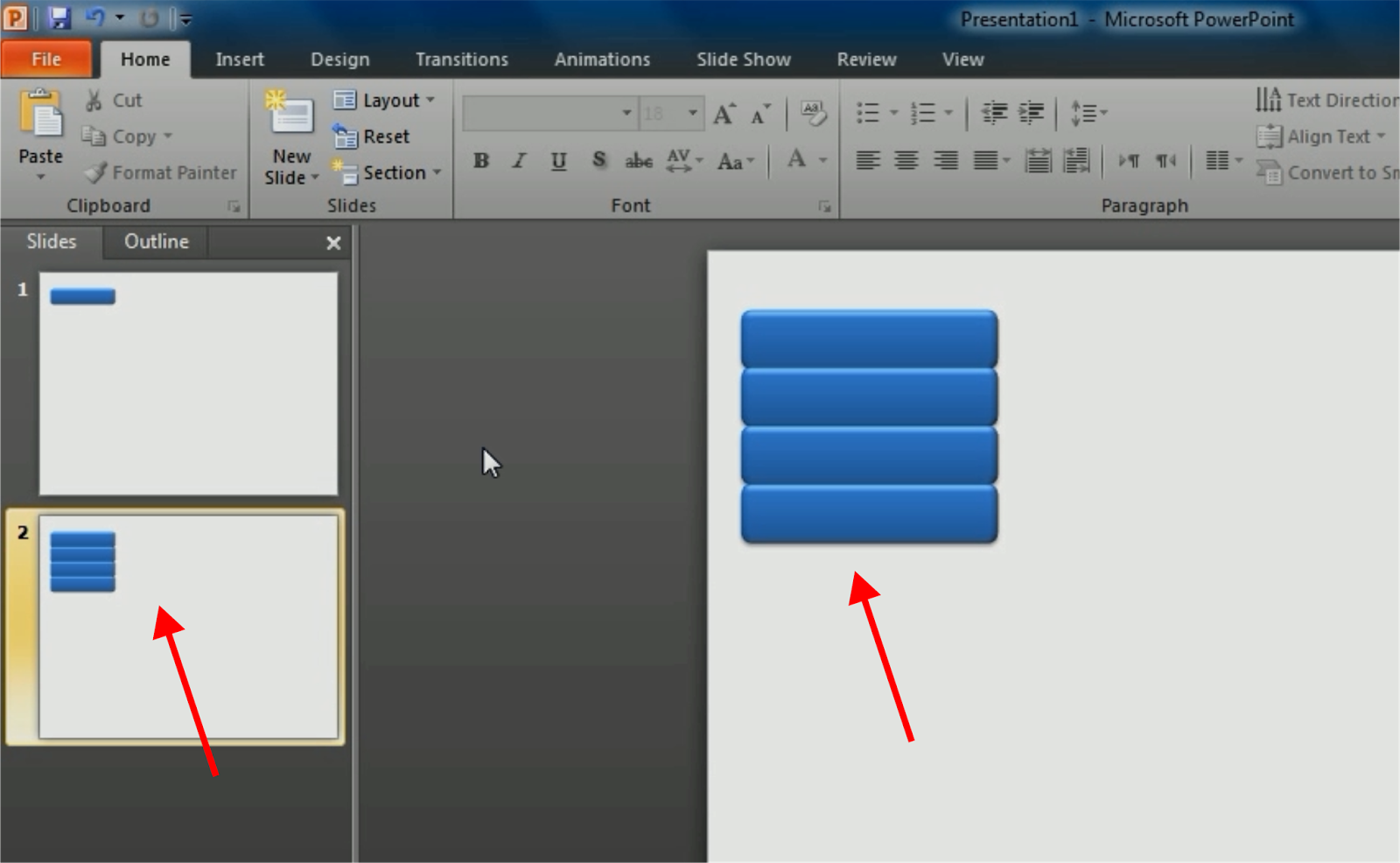Open the Columns dropdown
This screenshot has height=863, width=1400.
coord(1224,160)
